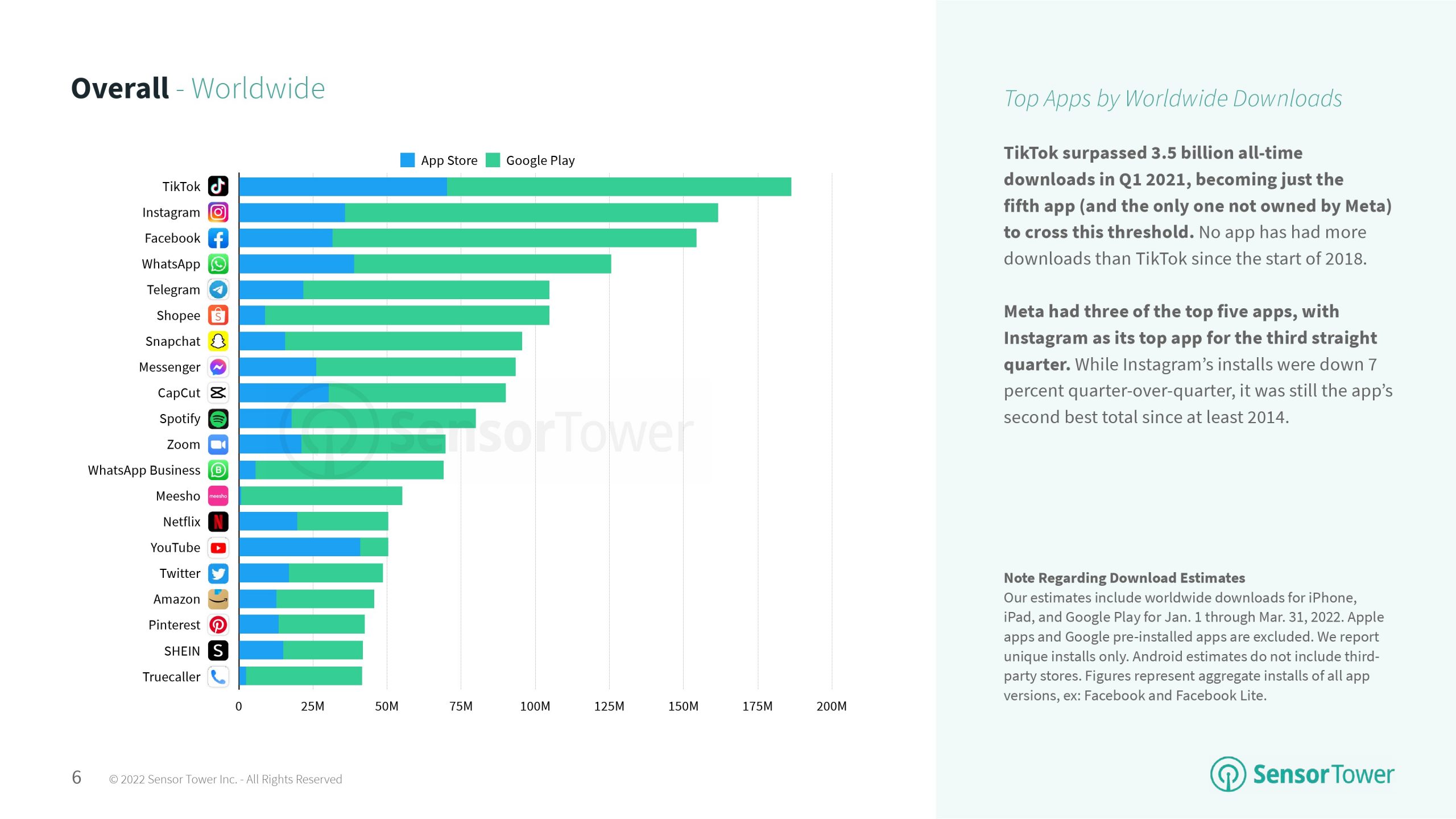Image resolution: width=1456 pixels, height=819 pixels.
Task: Click the Netflix app icon
Action: coord(218,522)
